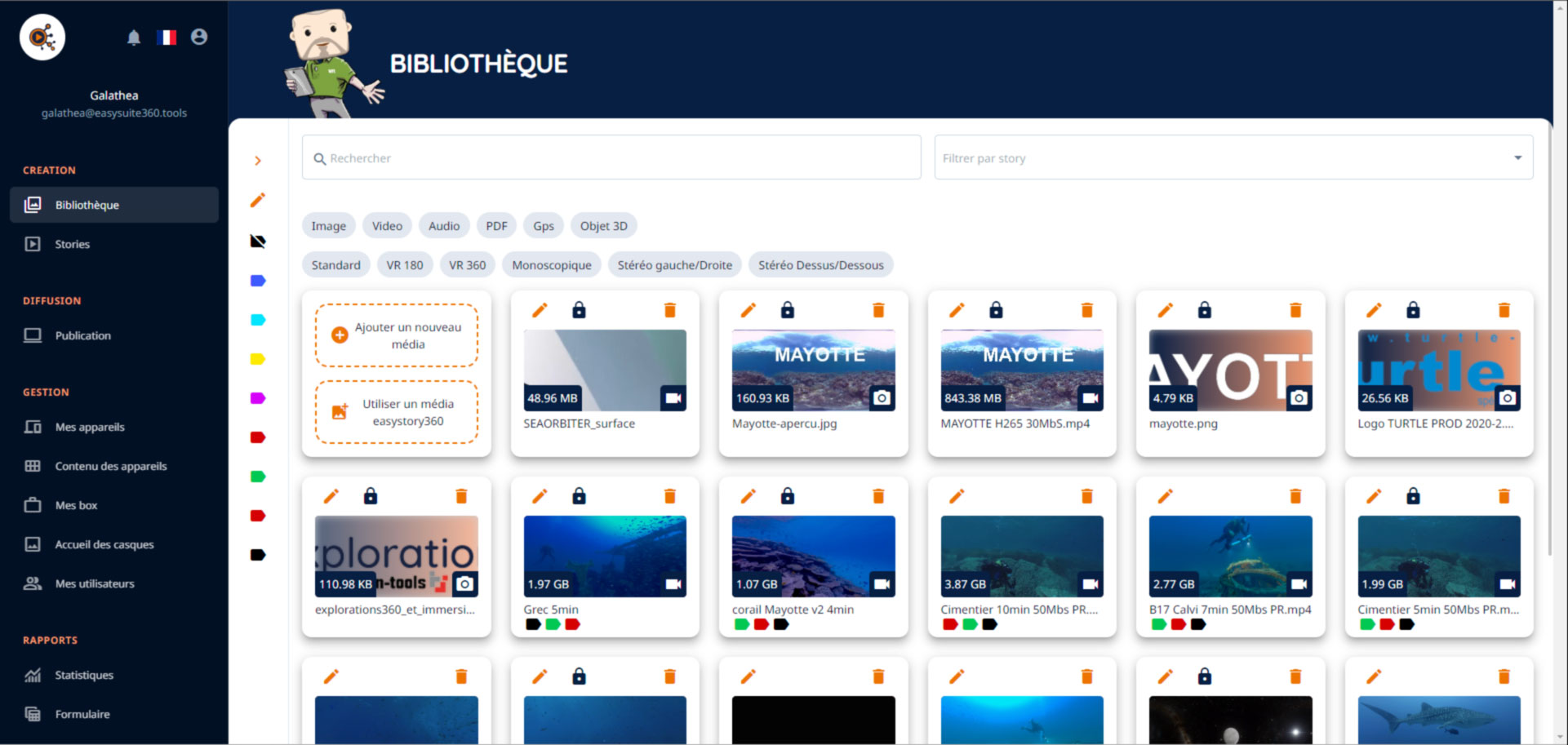Toggle the VR 180 filter chip
The width and height of the screenshot is (1568, 745).
coord(405,265)
